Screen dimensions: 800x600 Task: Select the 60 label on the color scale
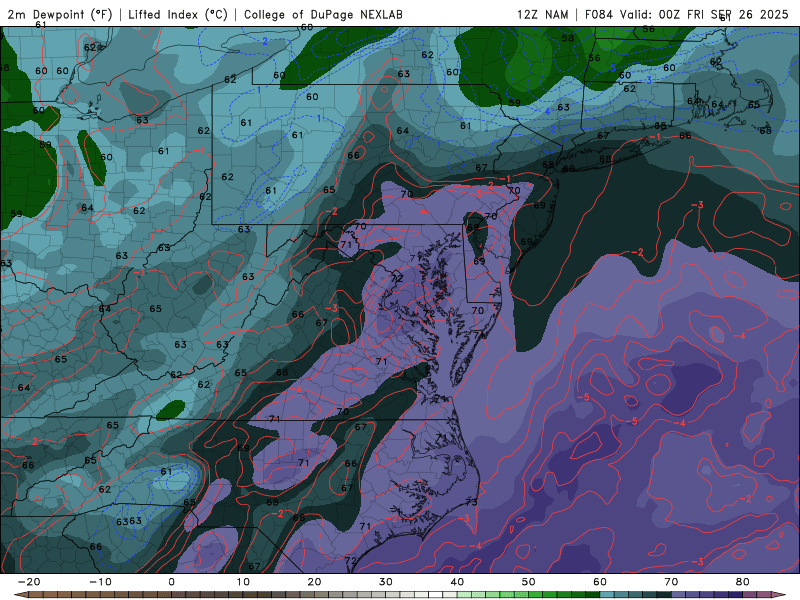(x=600, y=582)
